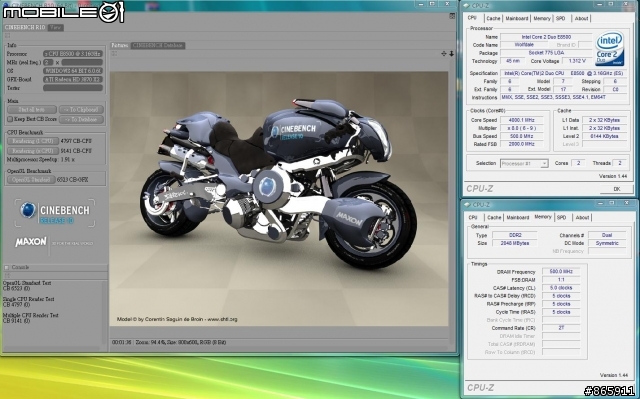
Task: Click the layout grip icon at Cinebench top right
Action: click(x=452, y=16)
